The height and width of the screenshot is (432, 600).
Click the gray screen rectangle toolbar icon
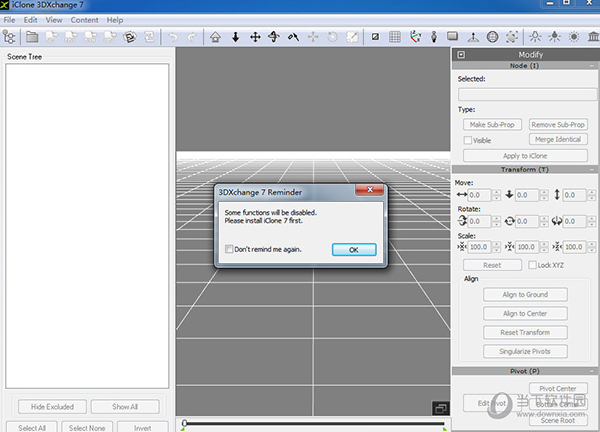(x=453, y=36)
